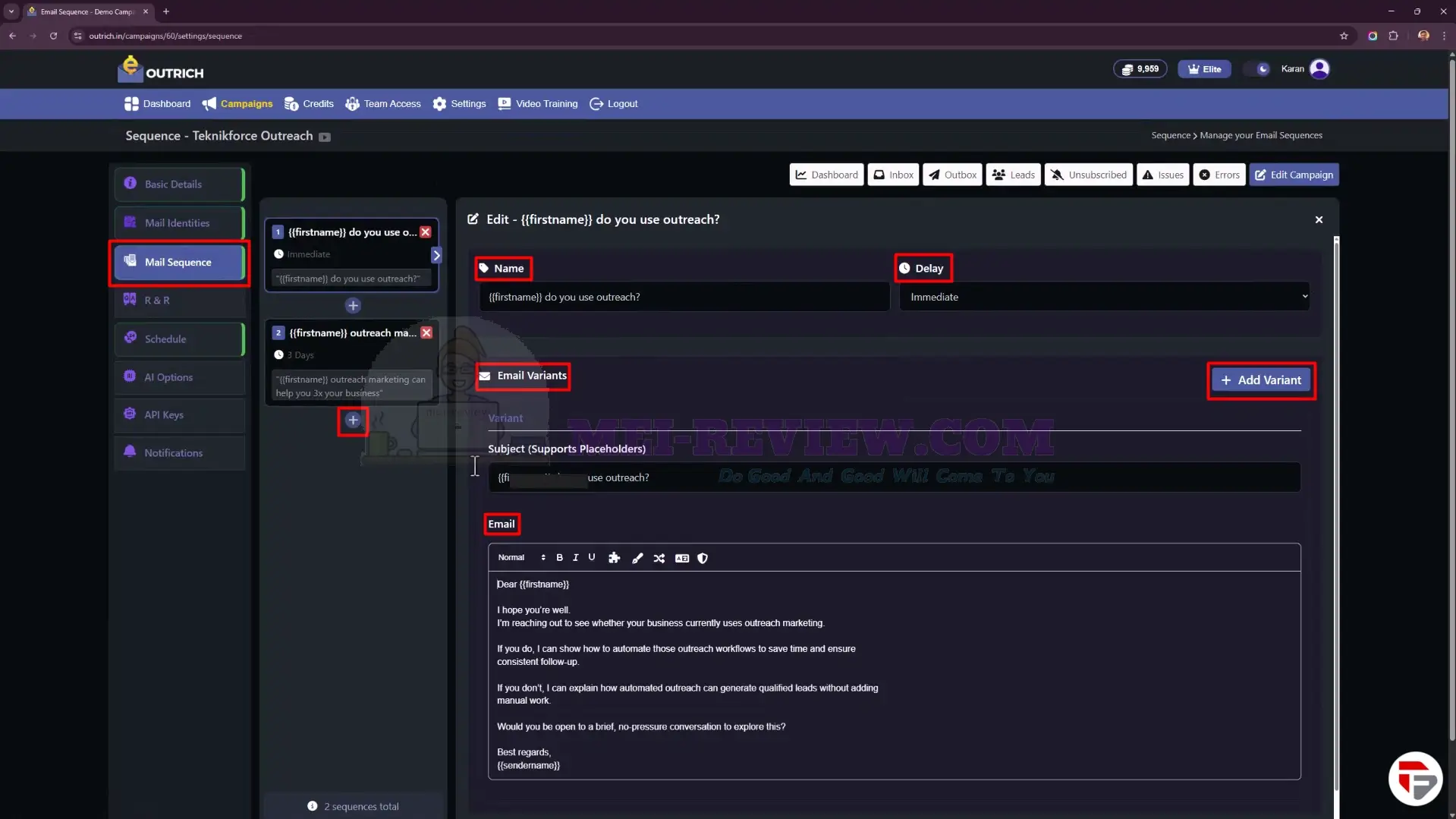This screenshot has height=819, width=1456.
Task: Click the pen brush icon in editor
Action: (637, 558)
